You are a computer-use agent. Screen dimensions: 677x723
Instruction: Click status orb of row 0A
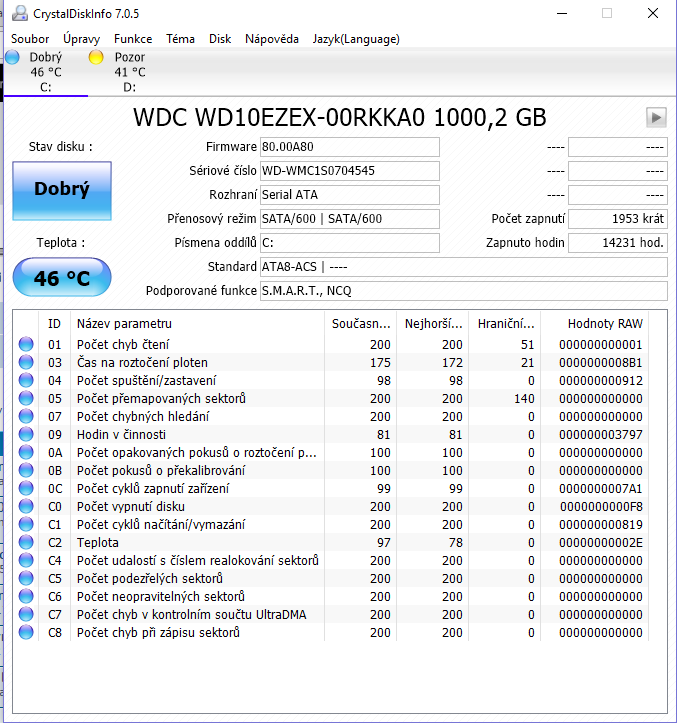click(26, 452)
